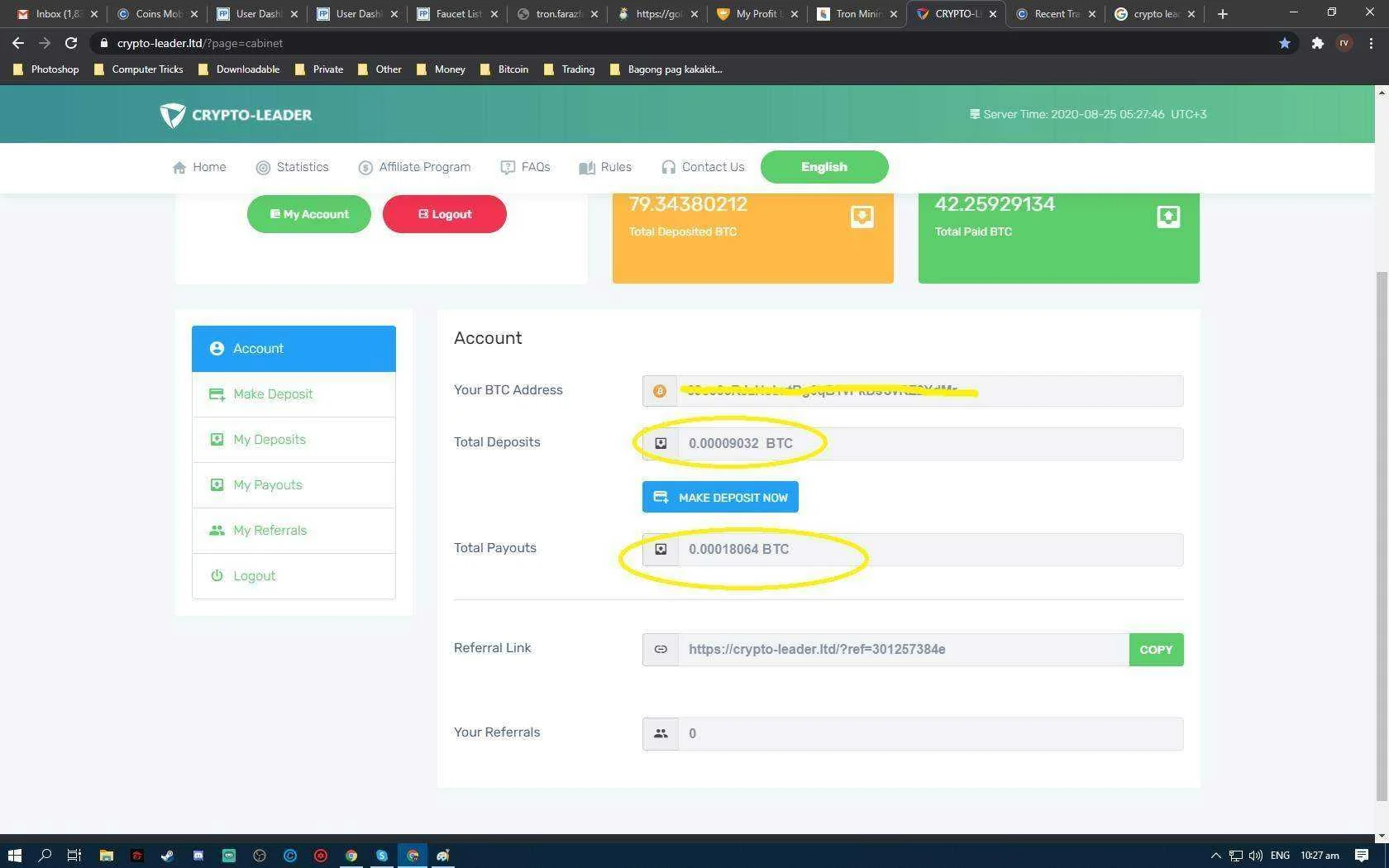Click the Bitcoin icon beside BTC address

660,391
